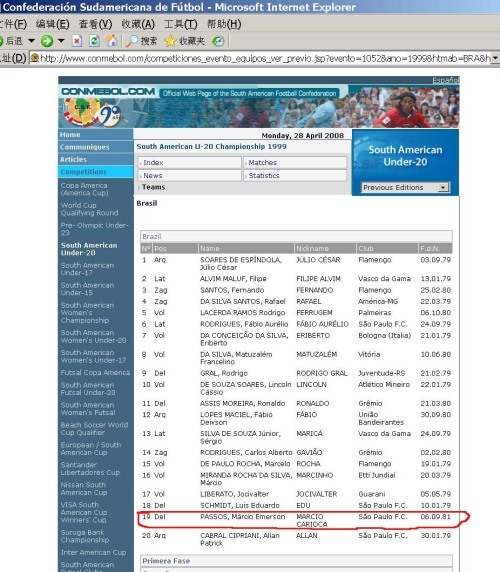
Task: Open Santander Libertadores Cup link
Action: click(90, 468)
